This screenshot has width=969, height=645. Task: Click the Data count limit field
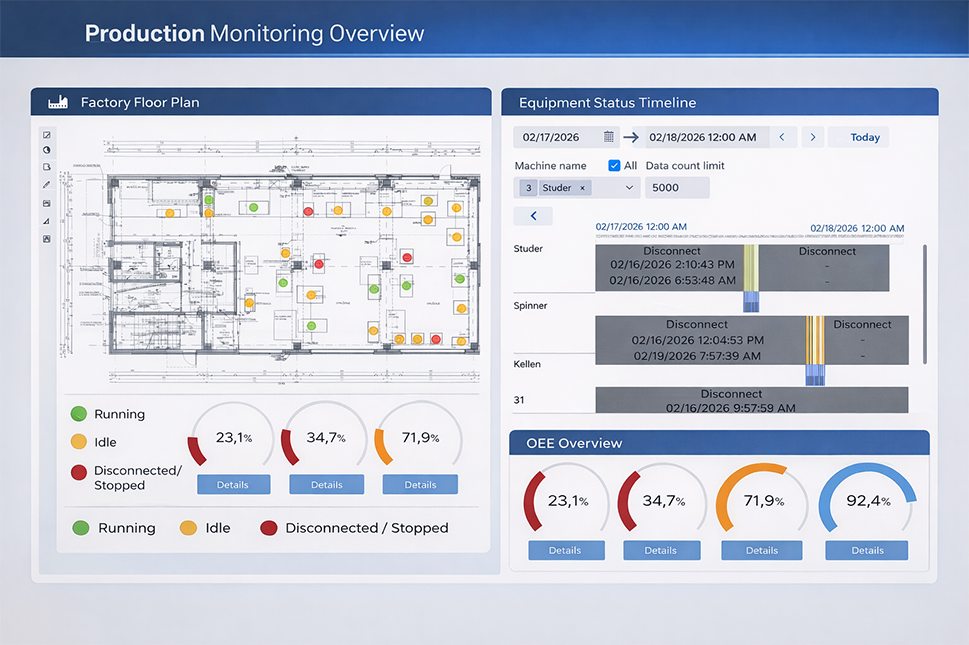[x=677, y=188]
